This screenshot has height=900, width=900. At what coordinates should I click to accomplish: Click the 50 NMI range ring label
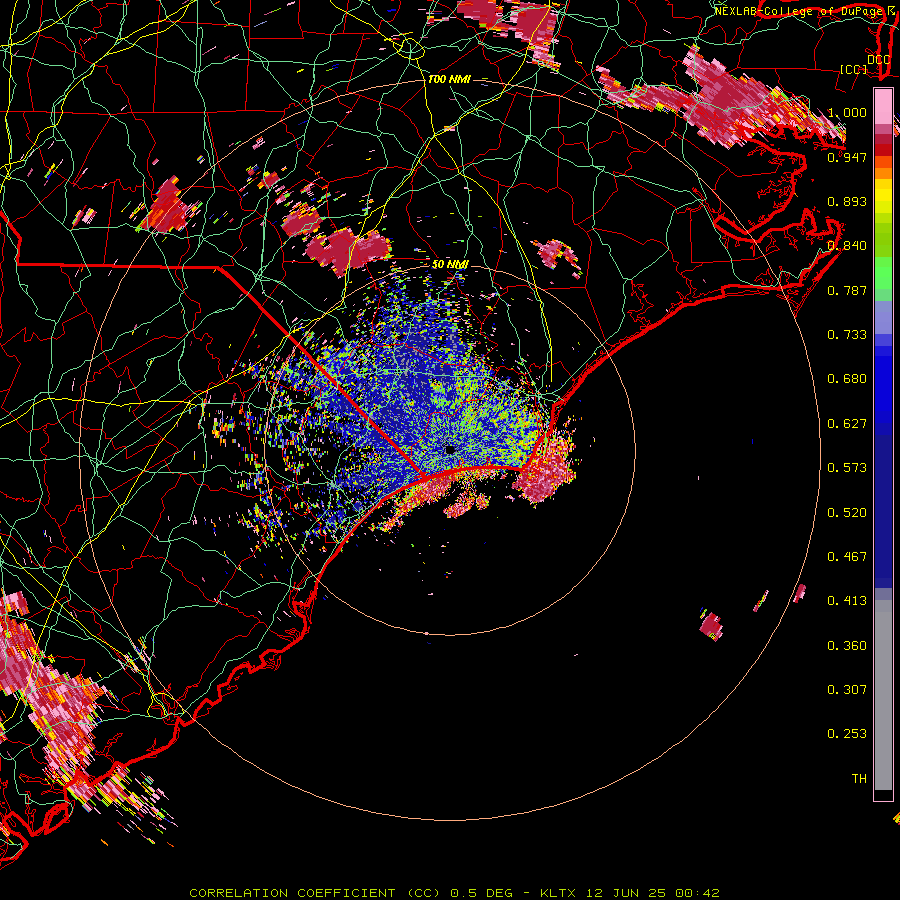[x=450, y=264]
